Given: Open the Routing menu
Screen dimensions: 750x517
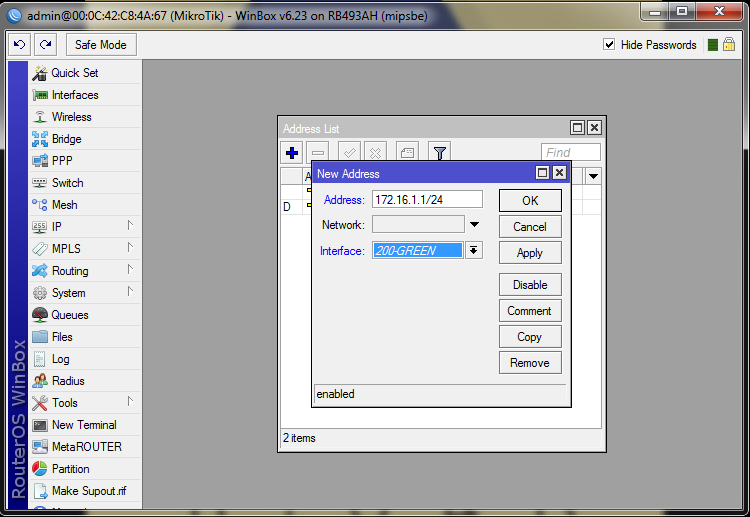Looking at the screenshot, I should 86,271.
